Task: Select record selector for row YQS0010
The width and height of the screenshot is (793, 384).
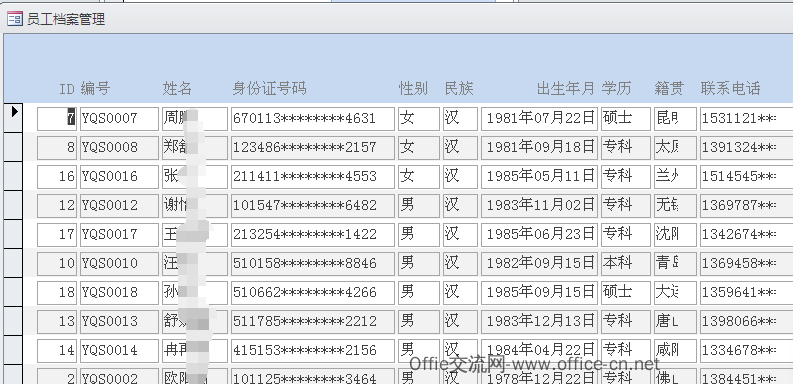Action: point(13,264)
